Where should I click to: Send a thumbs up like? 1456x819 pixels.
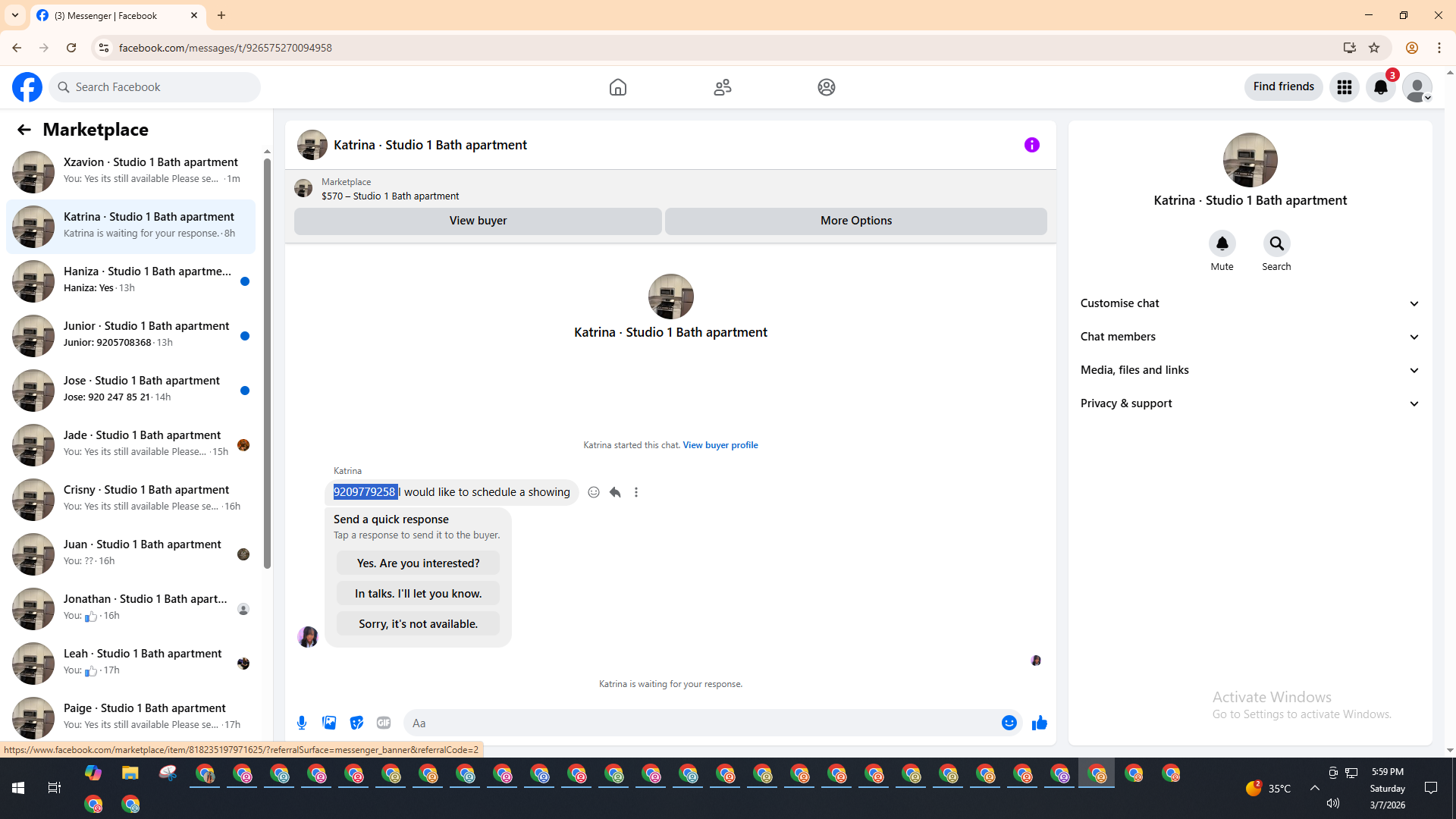1040,723
